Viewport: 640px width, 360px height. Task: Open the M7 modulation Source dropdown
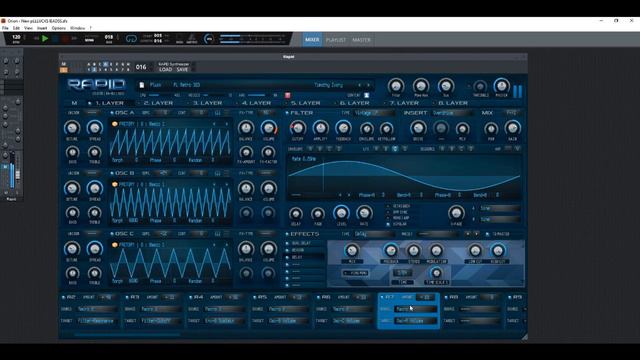(416, 309)
